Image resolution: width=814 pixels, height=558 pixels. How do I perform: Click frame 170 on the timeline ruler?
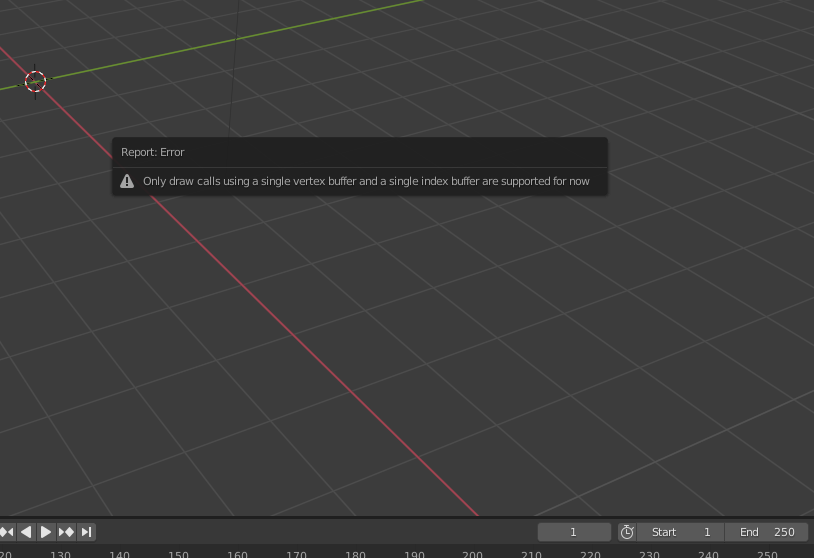click(x=296, y=554)
